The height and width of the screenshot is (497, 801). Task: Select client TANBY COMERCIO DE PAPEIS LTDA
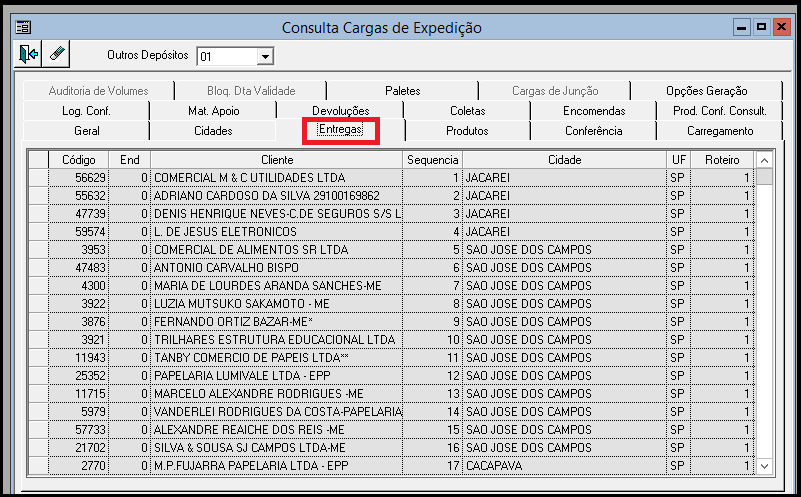pos(276,358)
